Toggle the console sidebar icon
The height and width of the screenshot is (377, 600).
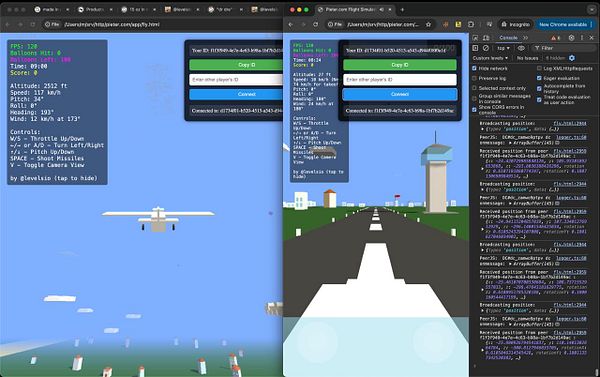(475, 48)
